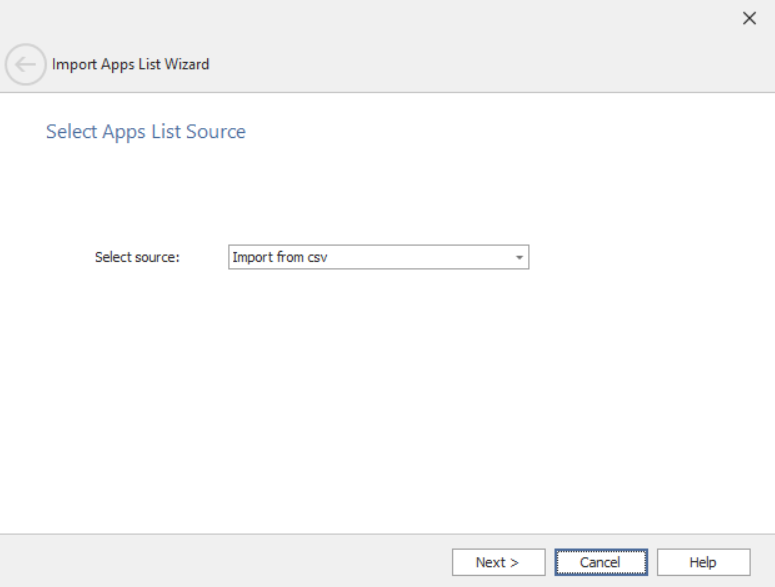Proceed to the next wizard step
Screen dimensions: 775x587
[x=498, y=562]
